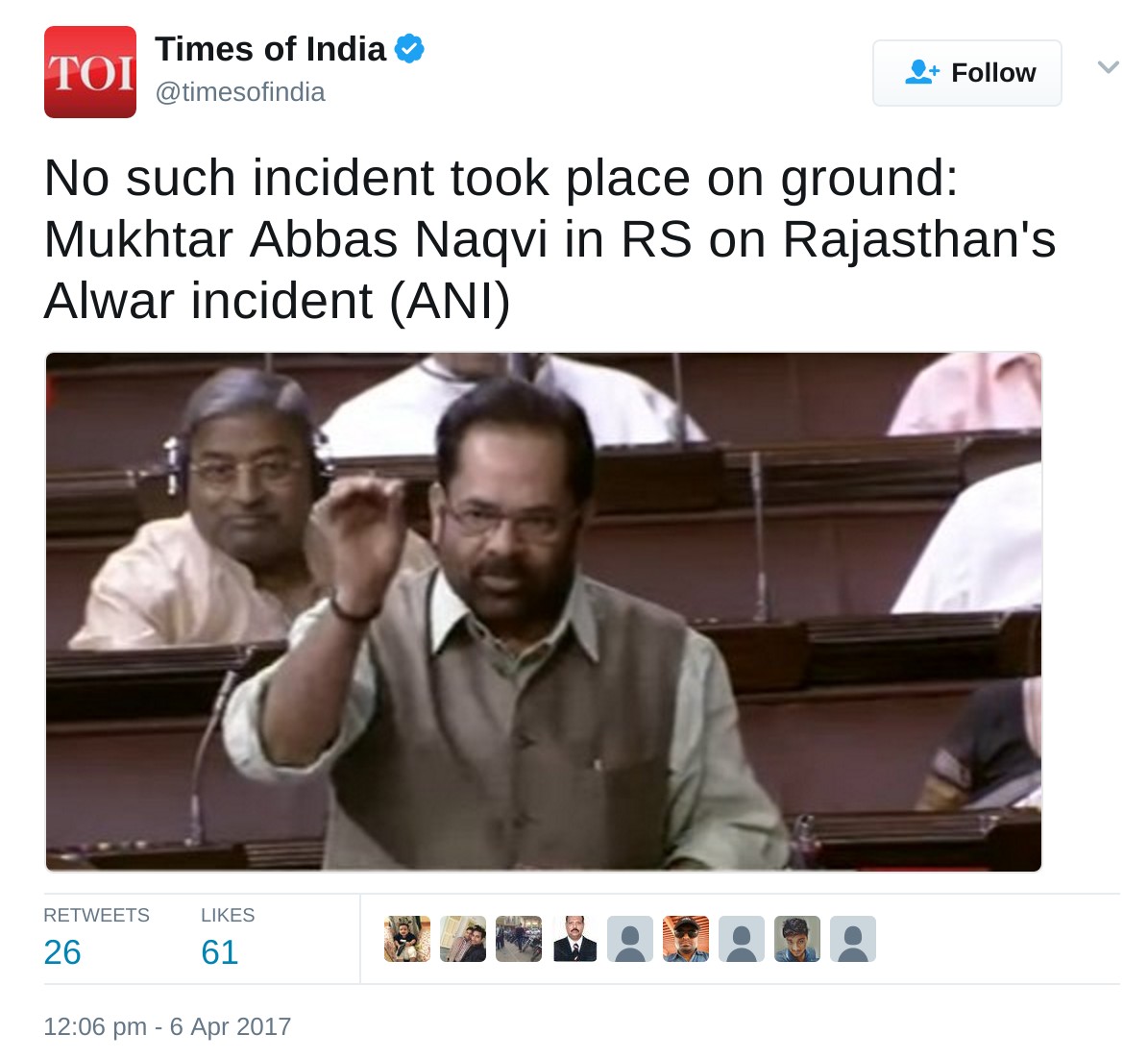
Task: Open second default gray silhouette avatar
Action: (x=742, y=939)
